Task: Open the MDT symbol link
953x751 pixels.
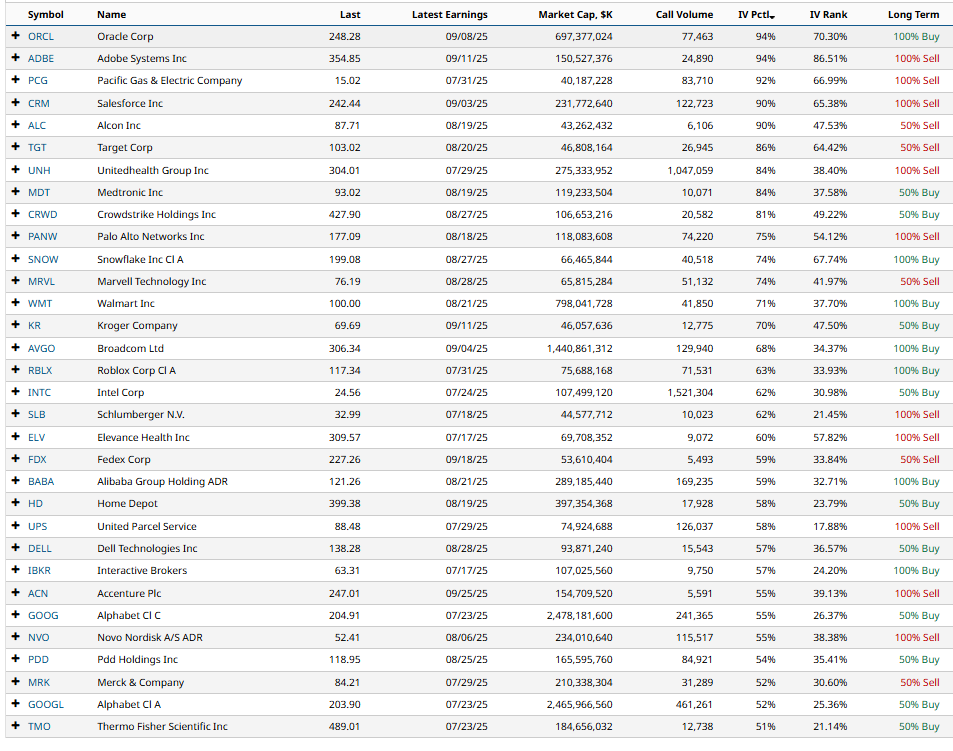Action: pyautogui.click(x=39, y=192)
